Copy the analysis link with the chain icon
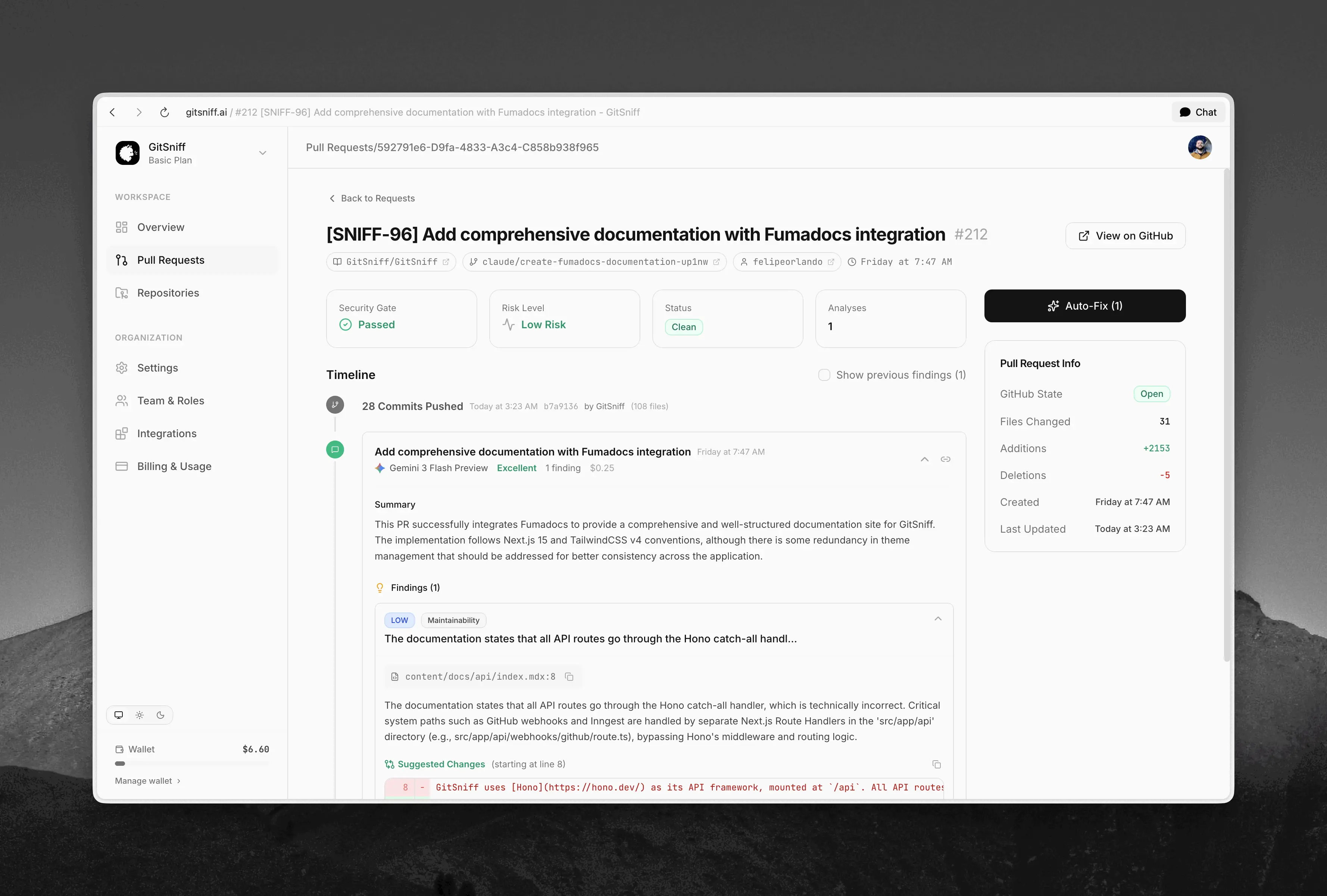Image resolution: width=1327 pixels, height=896 pixels. pyautogui.click(x=946, y=460)
